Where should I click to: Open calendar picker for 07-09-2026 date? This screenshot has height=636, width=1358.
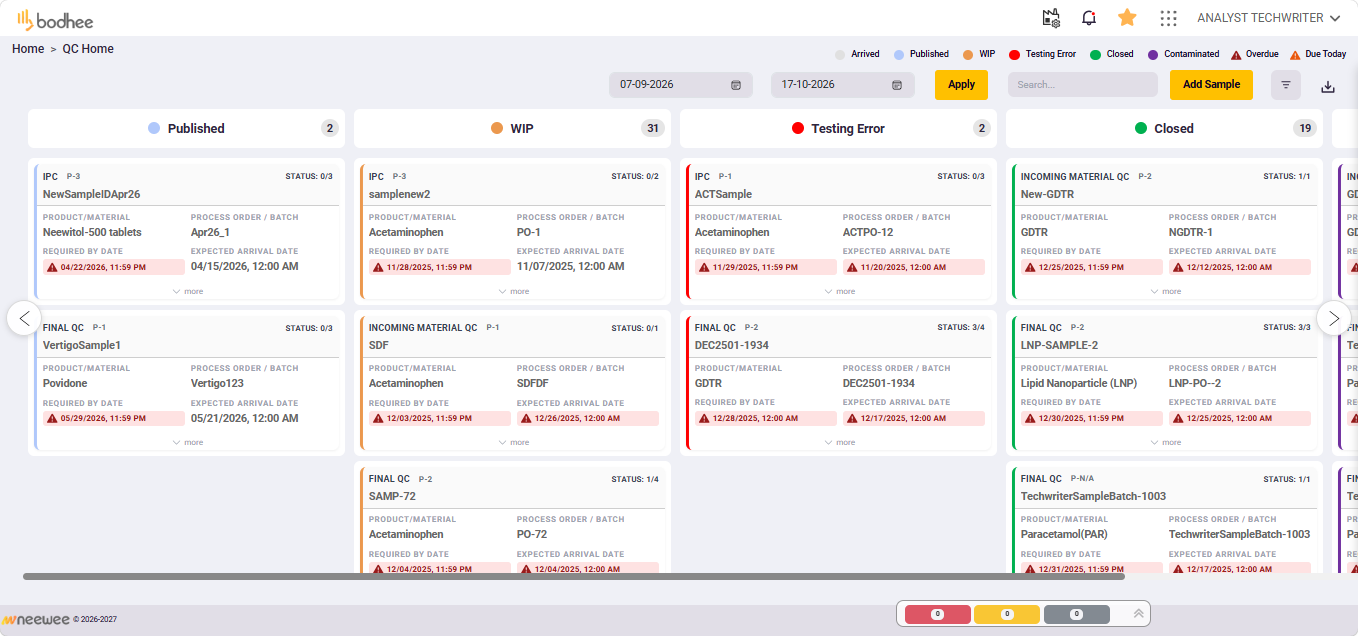736,85
